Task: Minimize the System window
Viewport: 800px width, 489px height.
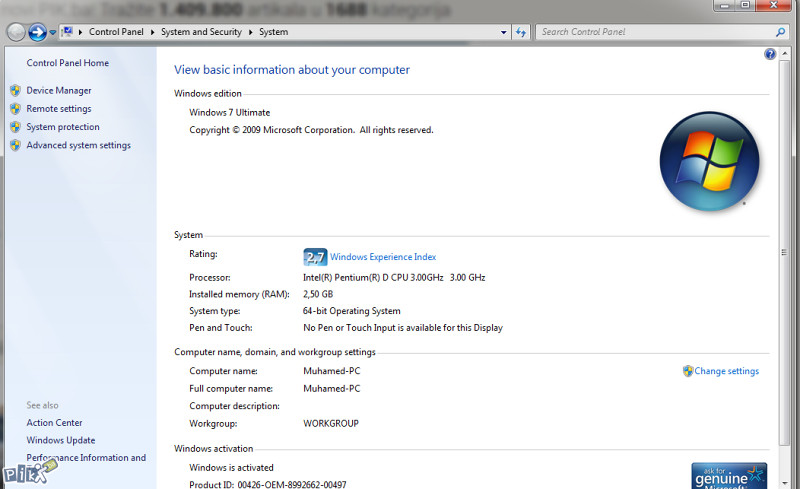Action: pos(724,5)
